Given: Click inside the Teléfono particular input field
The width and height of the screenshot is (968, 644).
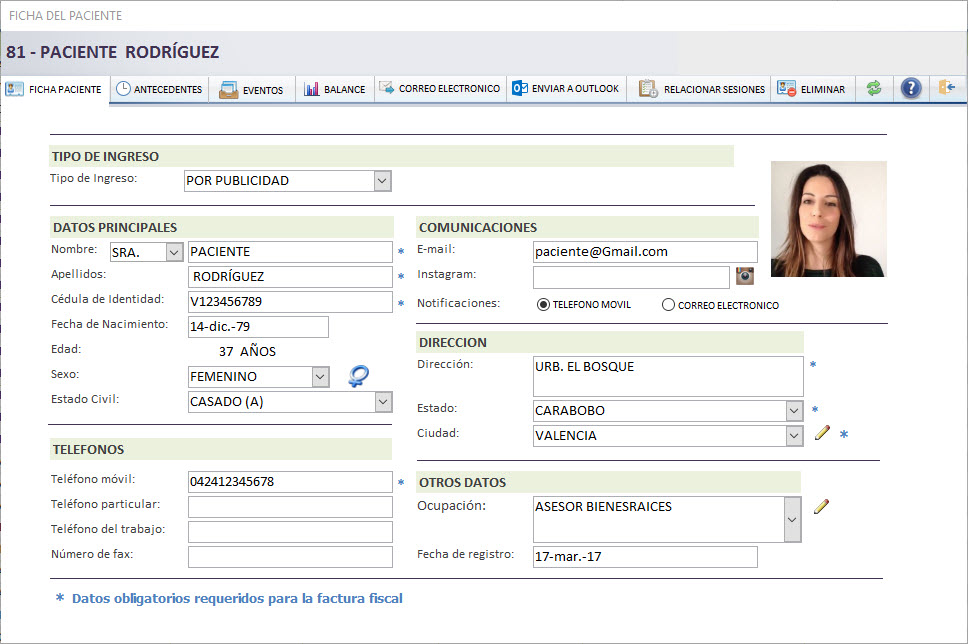Looking at the screenshot, I should point(290,507).
